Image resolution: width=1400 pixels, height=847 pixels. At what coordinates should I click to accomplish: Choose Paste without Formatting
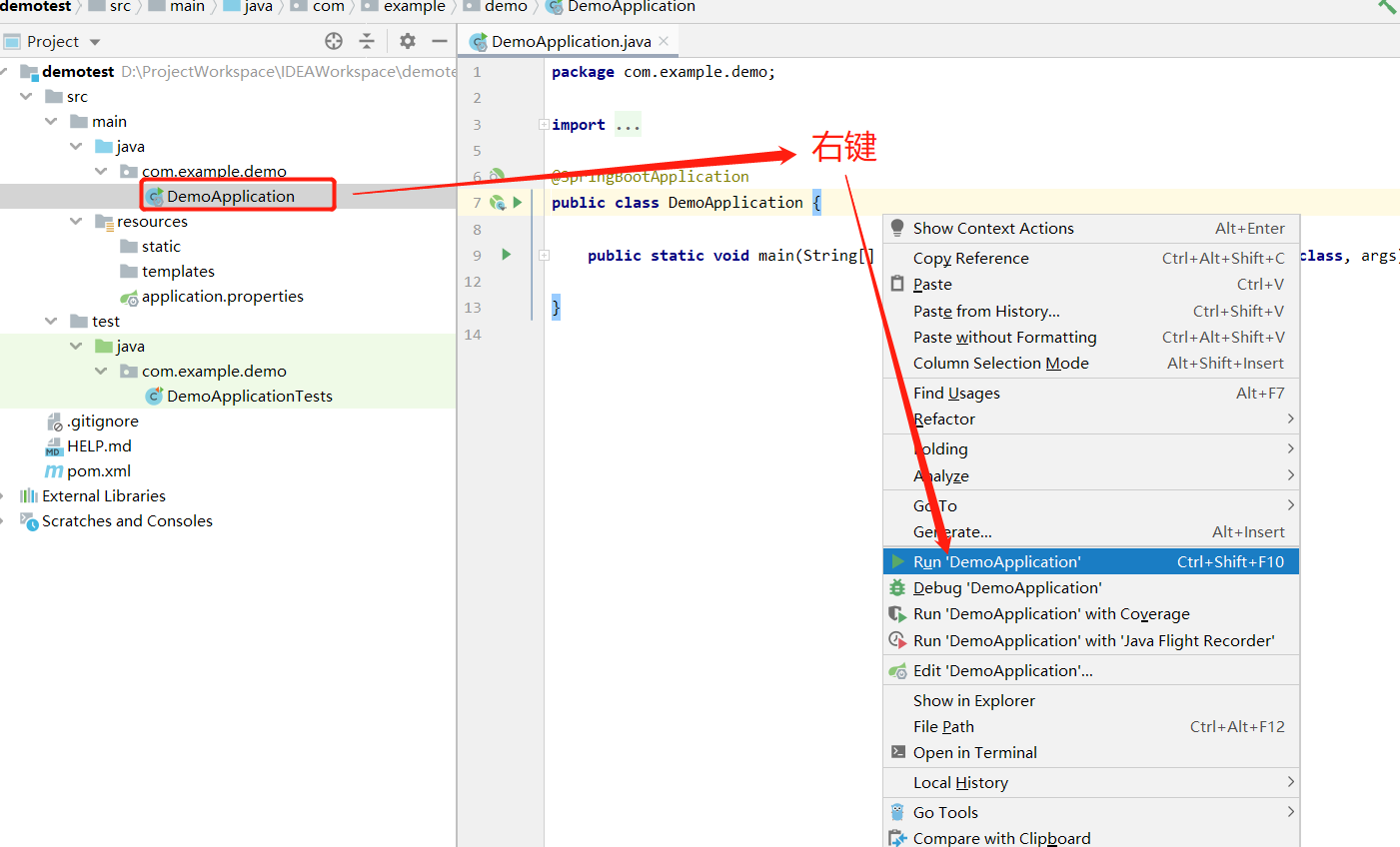point(1091,337)
